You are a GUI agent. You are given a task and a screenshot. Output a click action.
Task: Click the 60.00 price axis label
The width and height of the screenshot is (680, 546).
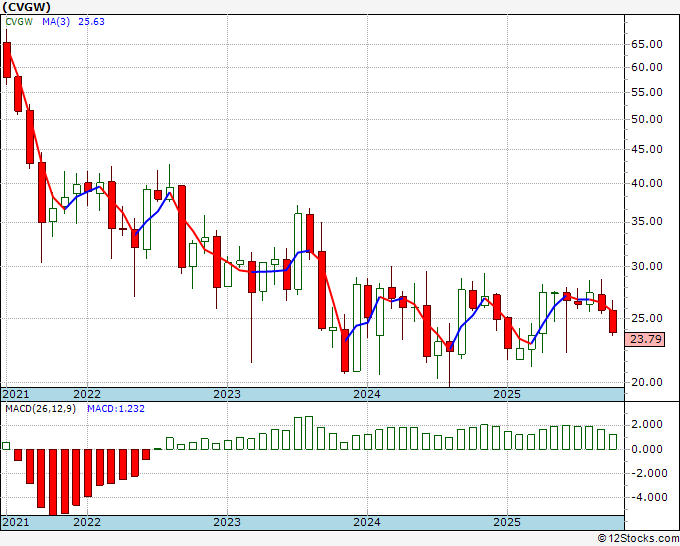point(647,67)
